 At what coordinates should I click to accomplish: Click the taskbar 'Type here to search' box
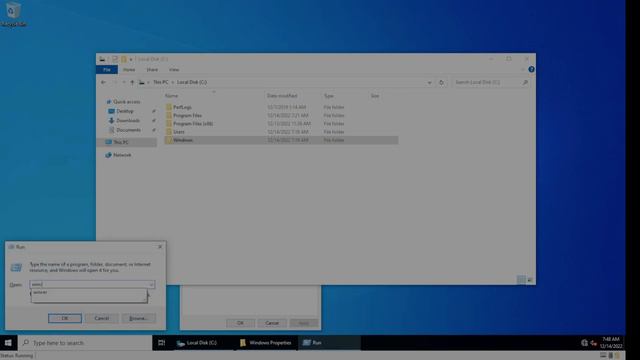pos(84,343)
